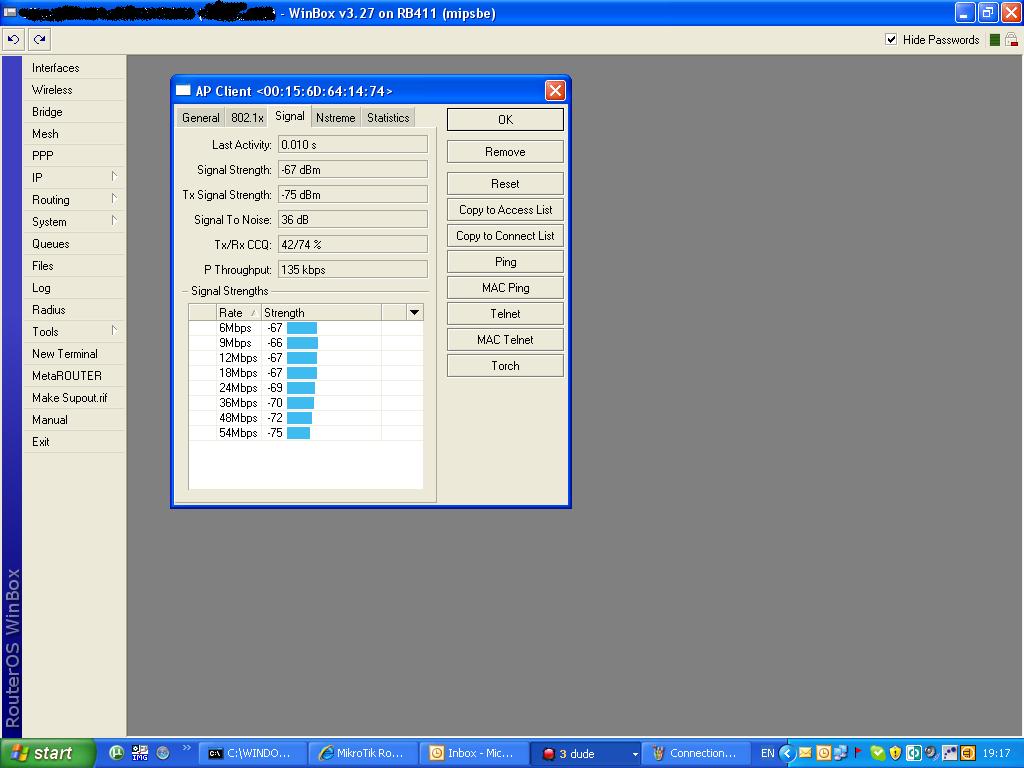Click the Torch button
1024x768 pixels.
505,366
